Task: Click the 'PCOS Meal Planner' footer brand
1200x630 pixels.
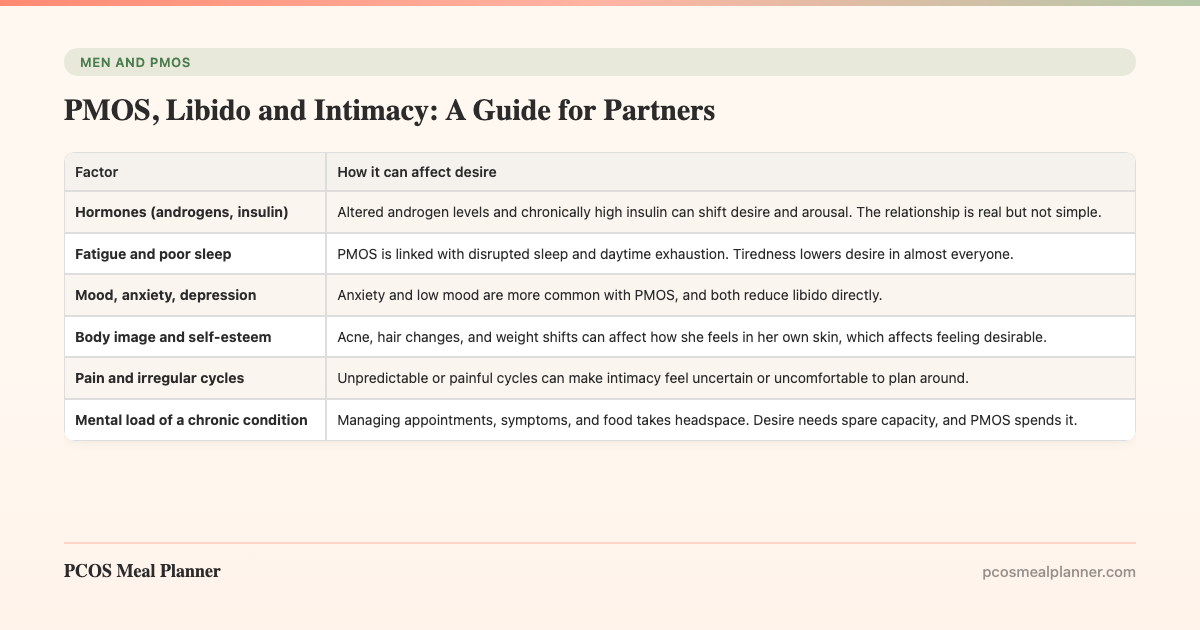Action: pyautogui.click(x=142, y=571)
